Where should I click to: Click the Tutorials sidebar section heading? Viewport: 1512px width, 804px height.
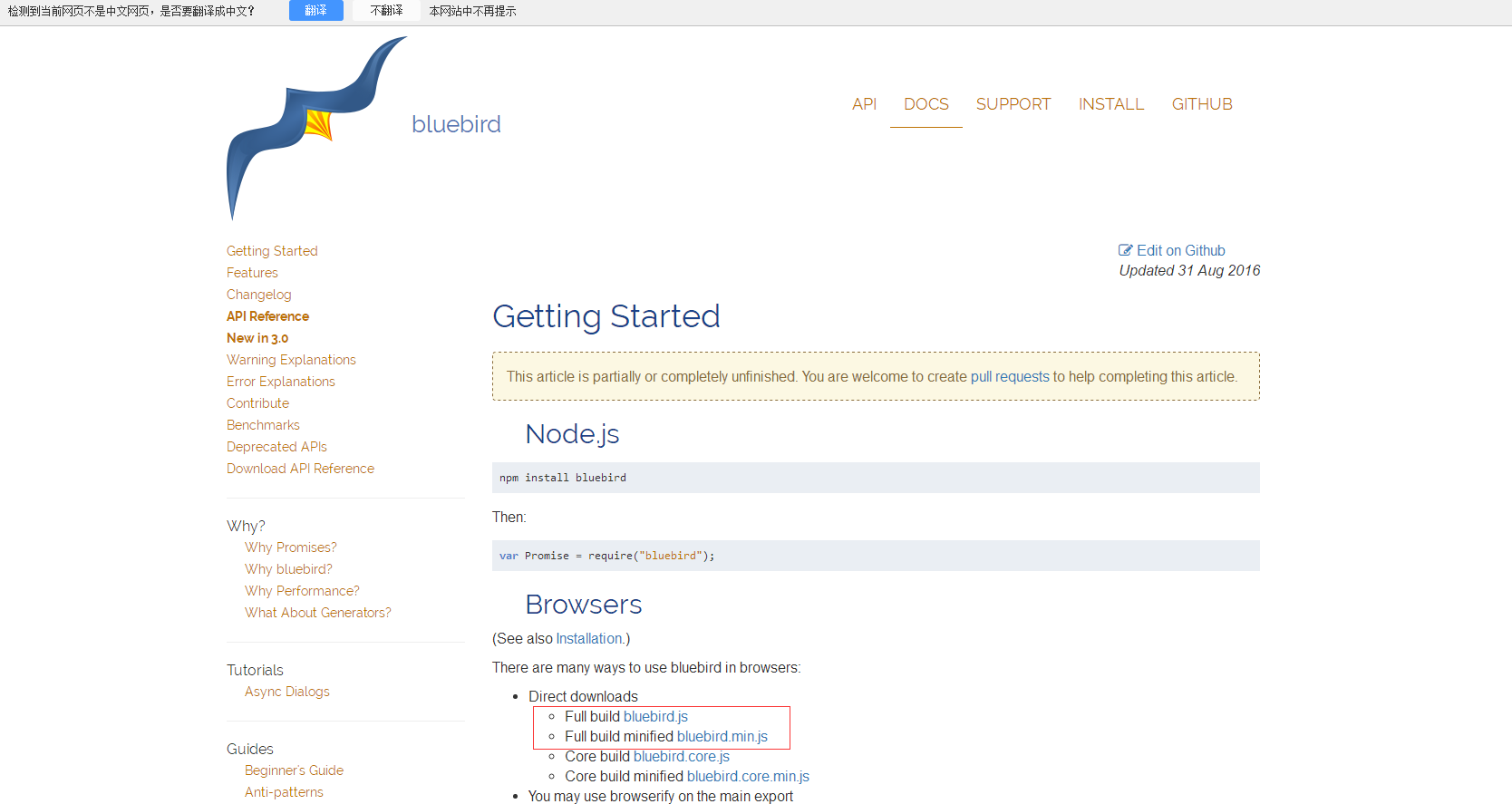[255, 670]
